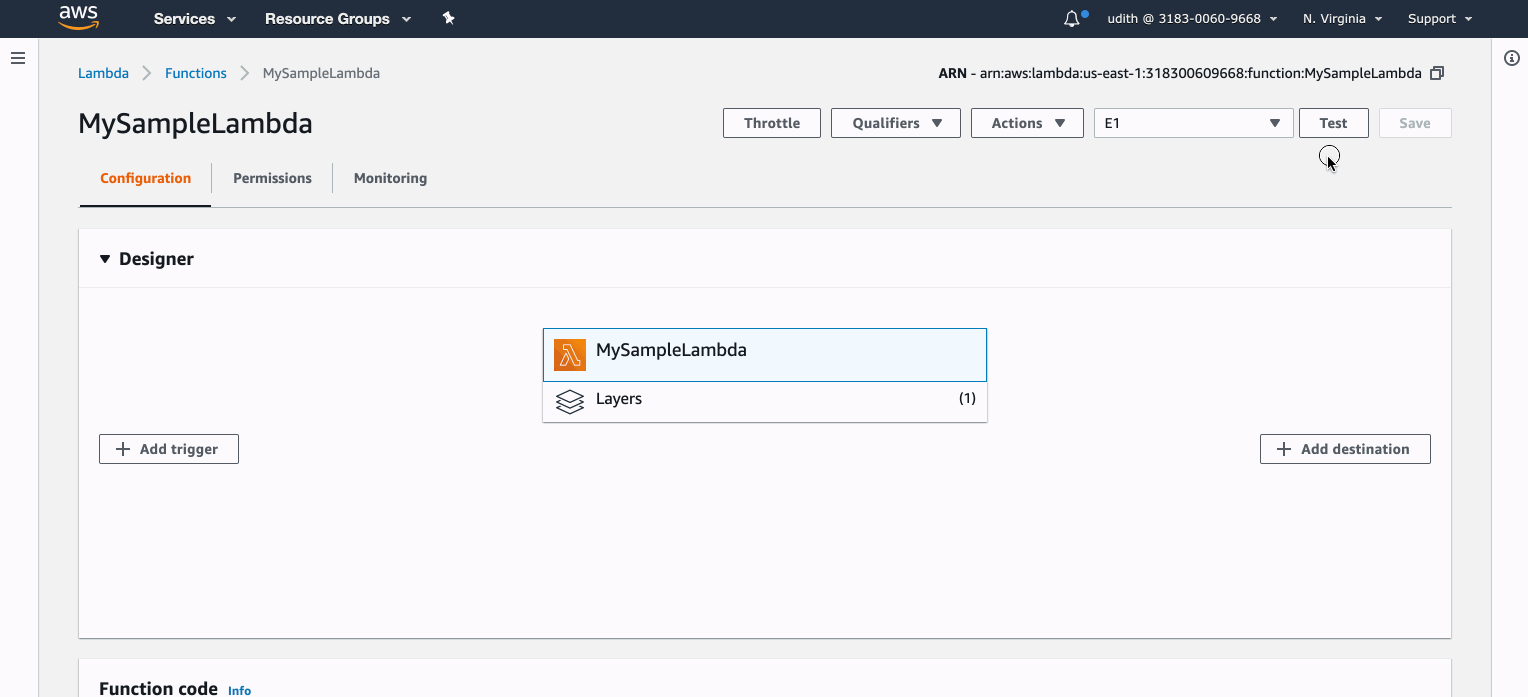
Task: Click the orange Lambda function icon
Action: (570, 355)
